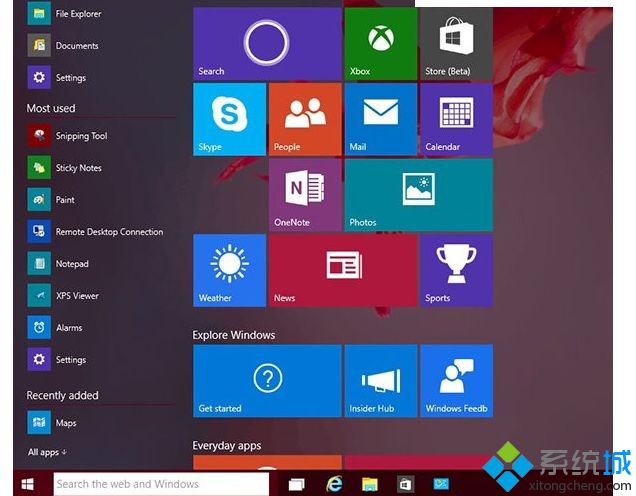The height and width of the screenshot is (496, 636).
Task: Open File Explorer from the Start list
Action: pyautogui.click(x=65, y=13)
